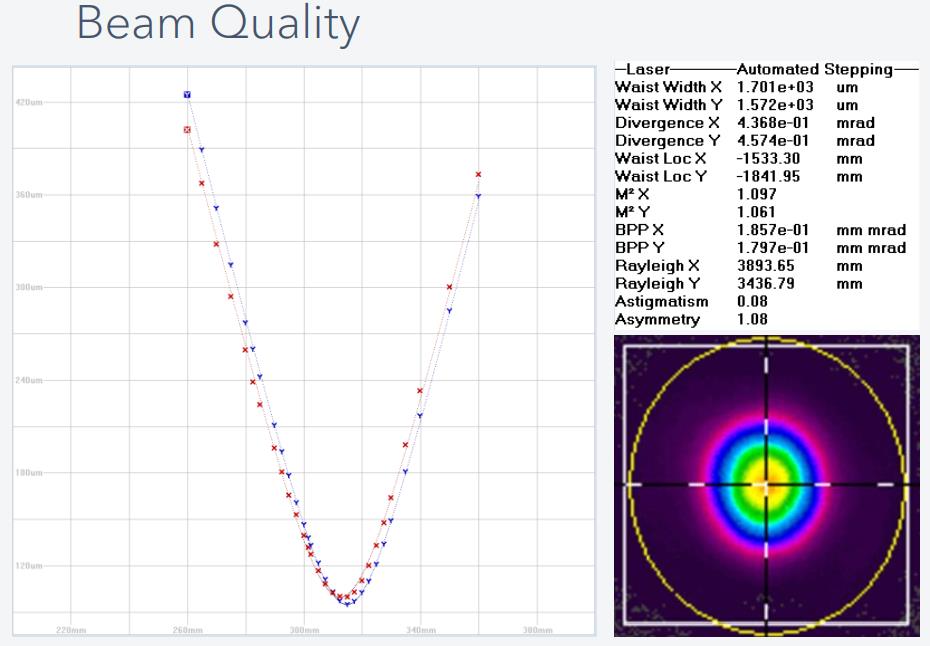Click the lowest blue marker at the curve minimum
Screen dimensions: 930x646
click(347, 604)
